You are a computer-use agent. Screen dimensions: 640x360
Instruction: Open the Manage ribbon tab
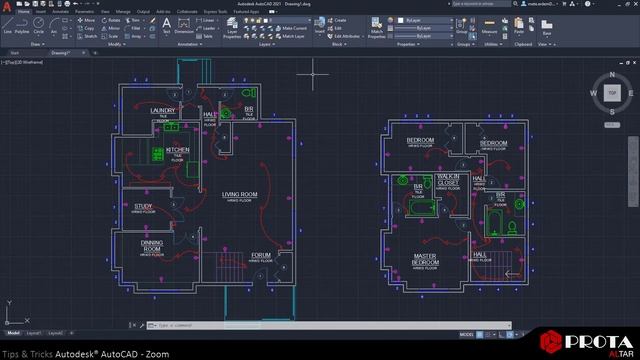click(x=123, y=12)
